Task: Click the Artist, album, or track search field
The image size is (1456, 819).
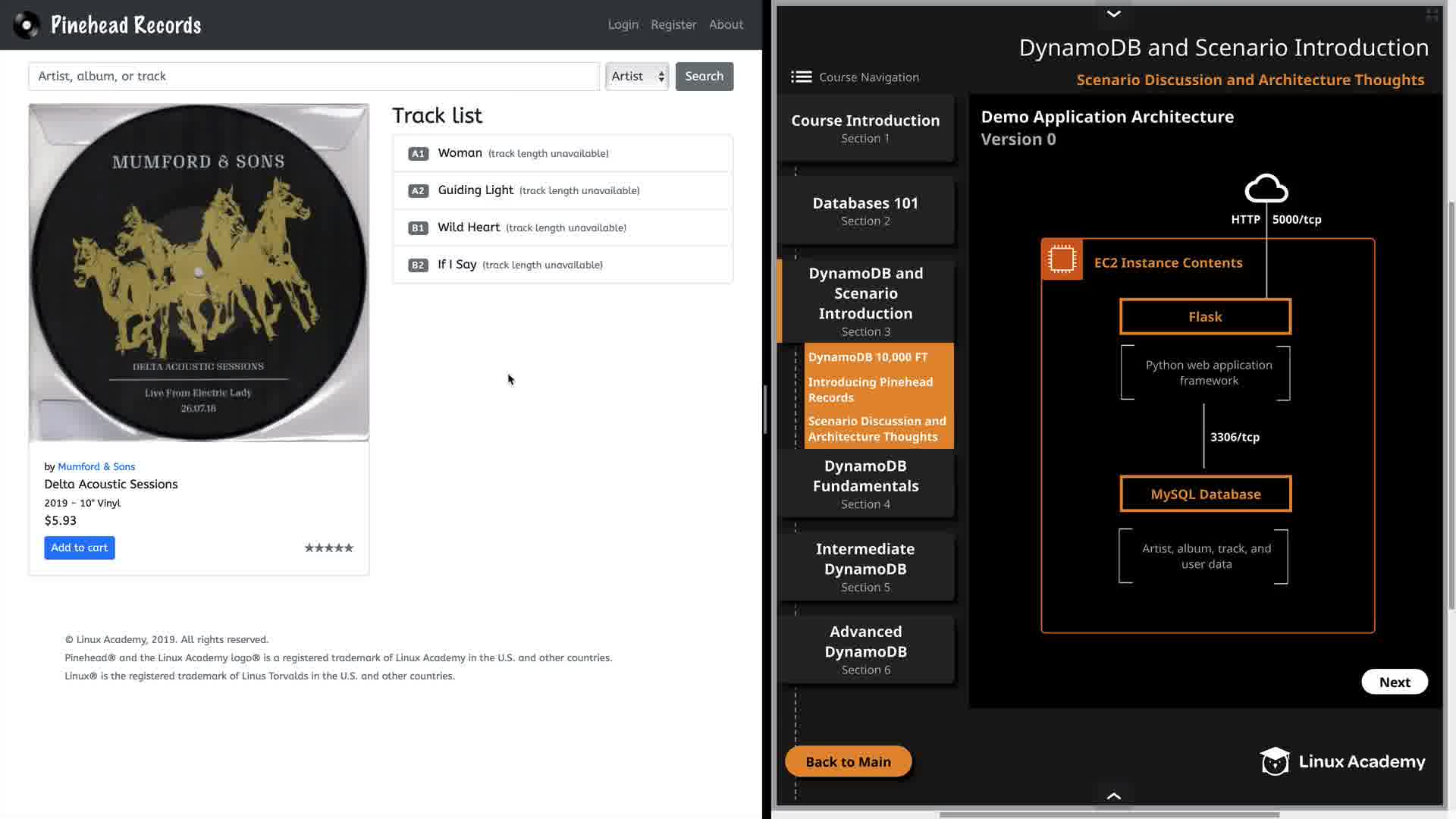Action: tap(314, 76)
